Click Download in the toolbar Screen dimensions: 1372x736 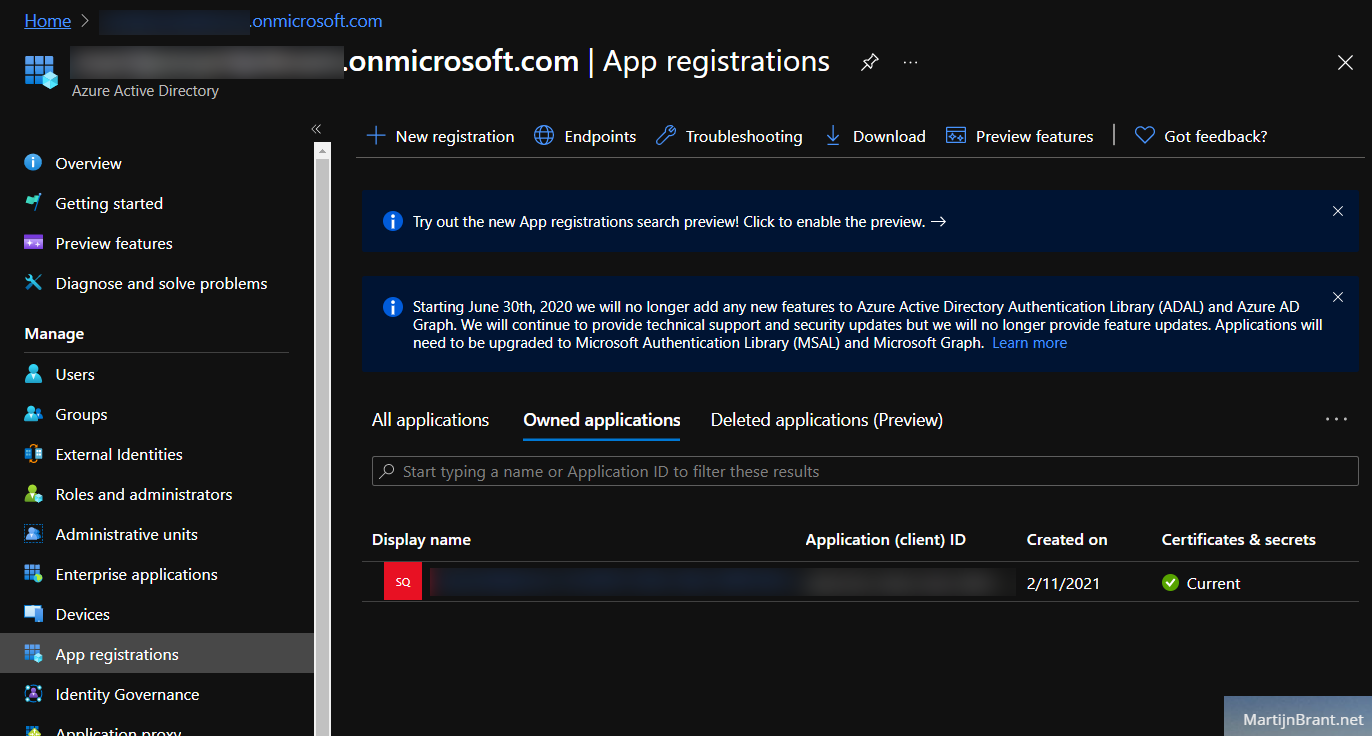(889, 136)
